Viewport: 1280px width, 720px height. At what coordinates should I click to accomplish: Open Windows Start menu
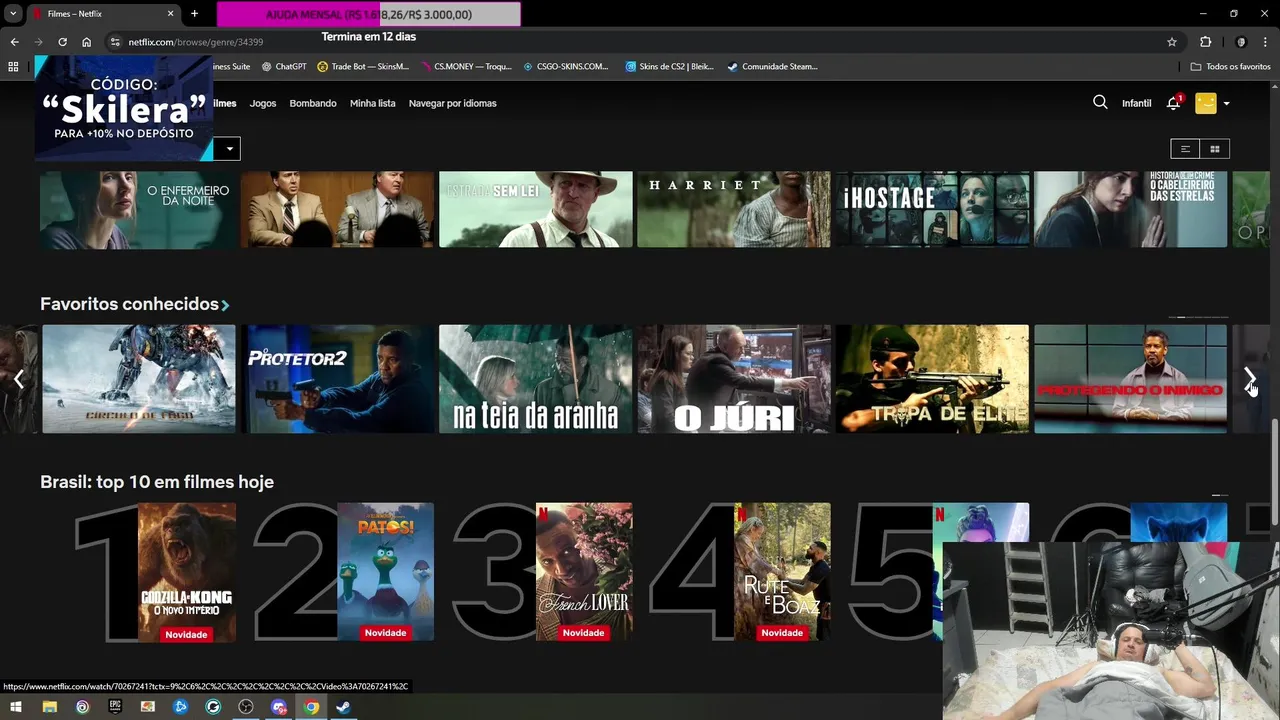click(x=16, y=707)
